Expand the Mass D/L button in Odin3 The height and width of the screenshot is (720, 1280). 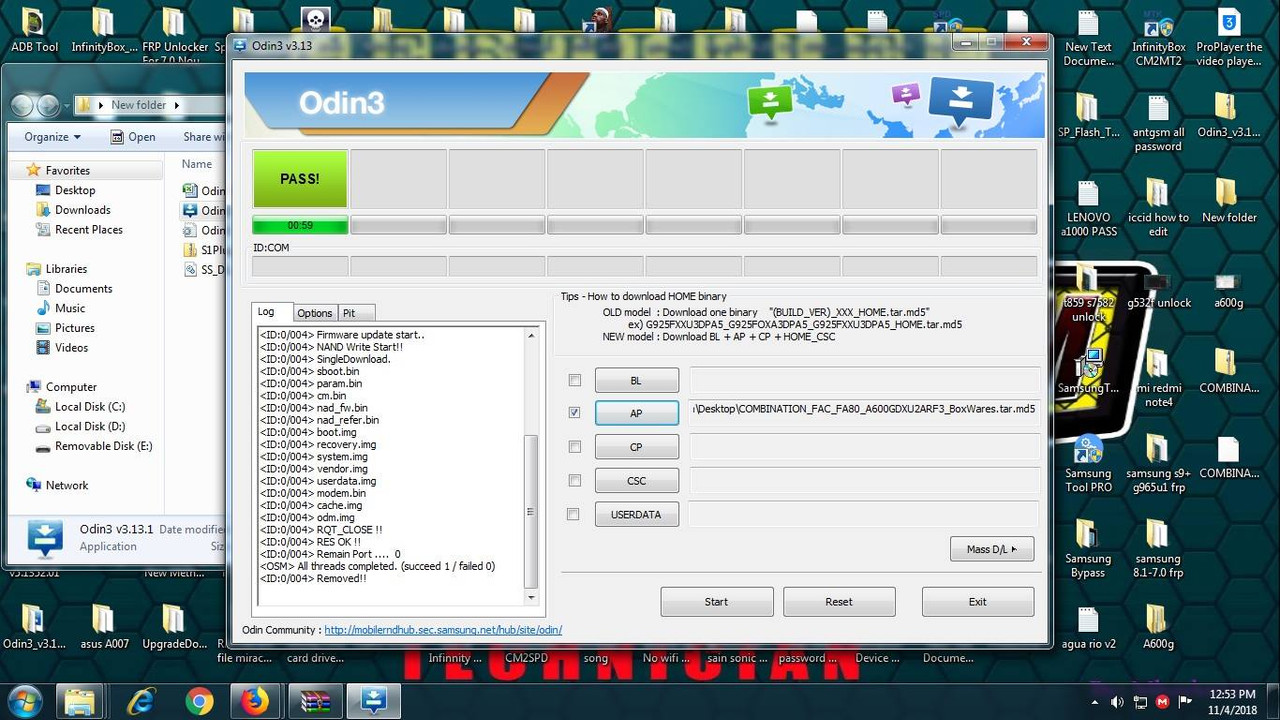[992, 549]
